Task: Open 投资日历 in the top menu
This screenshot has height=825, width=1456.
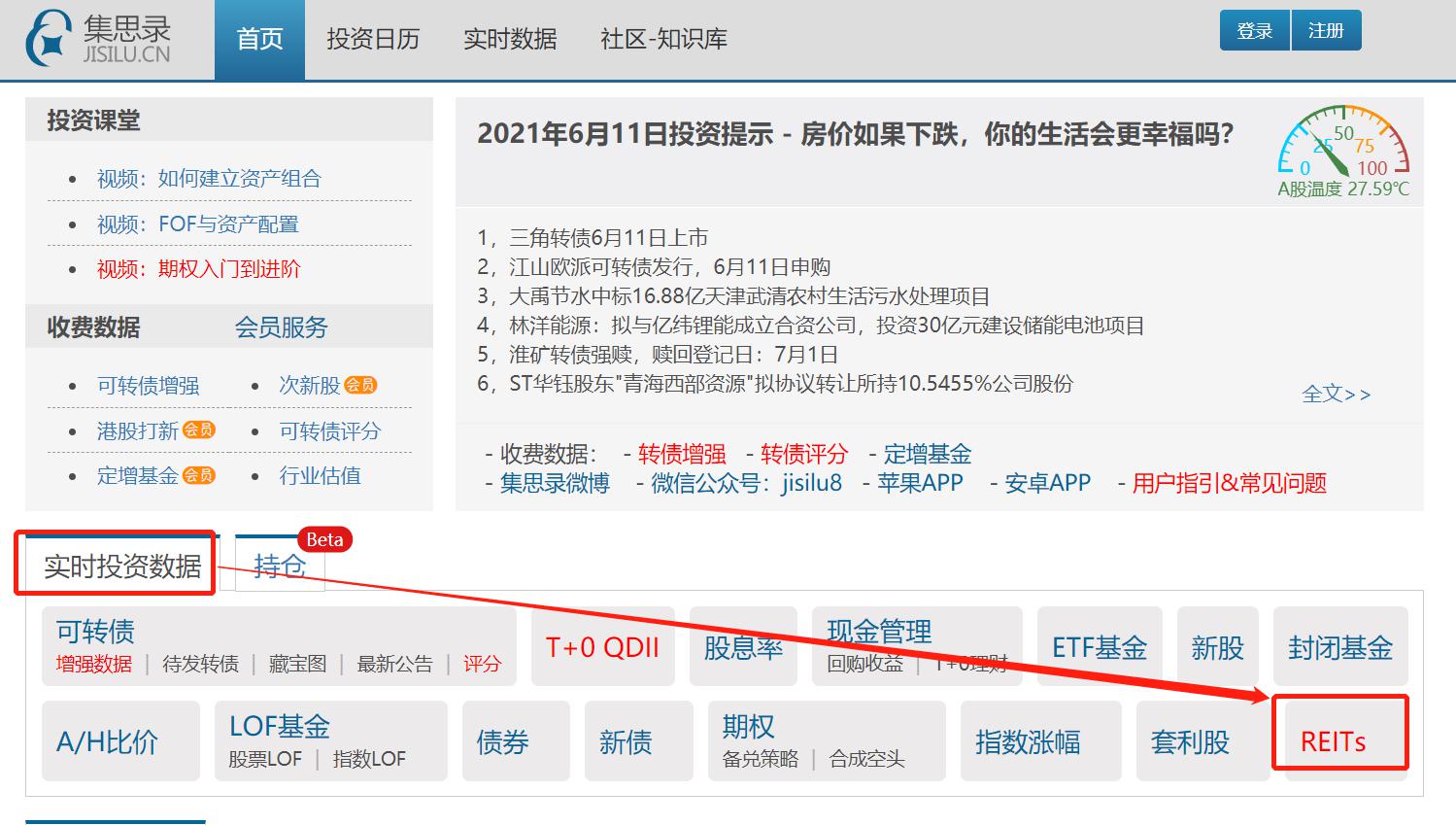Action: point(373,40)
